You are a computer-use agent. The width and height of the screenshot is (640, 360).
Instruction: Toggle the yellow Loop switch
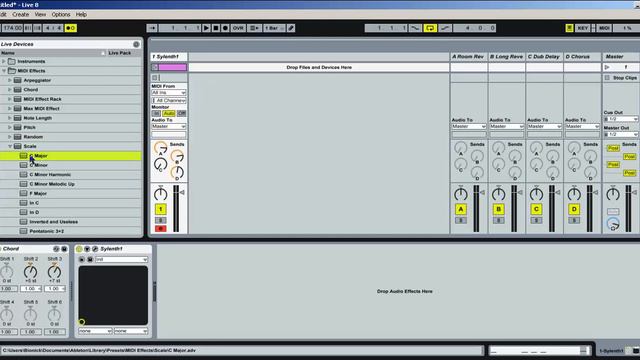(x=430, y=28)
